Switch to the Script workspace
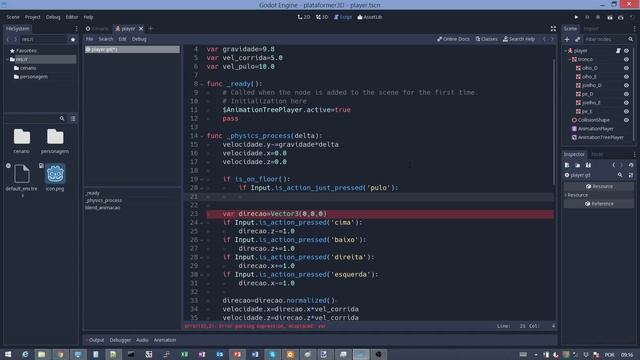 tap(343, 17)
